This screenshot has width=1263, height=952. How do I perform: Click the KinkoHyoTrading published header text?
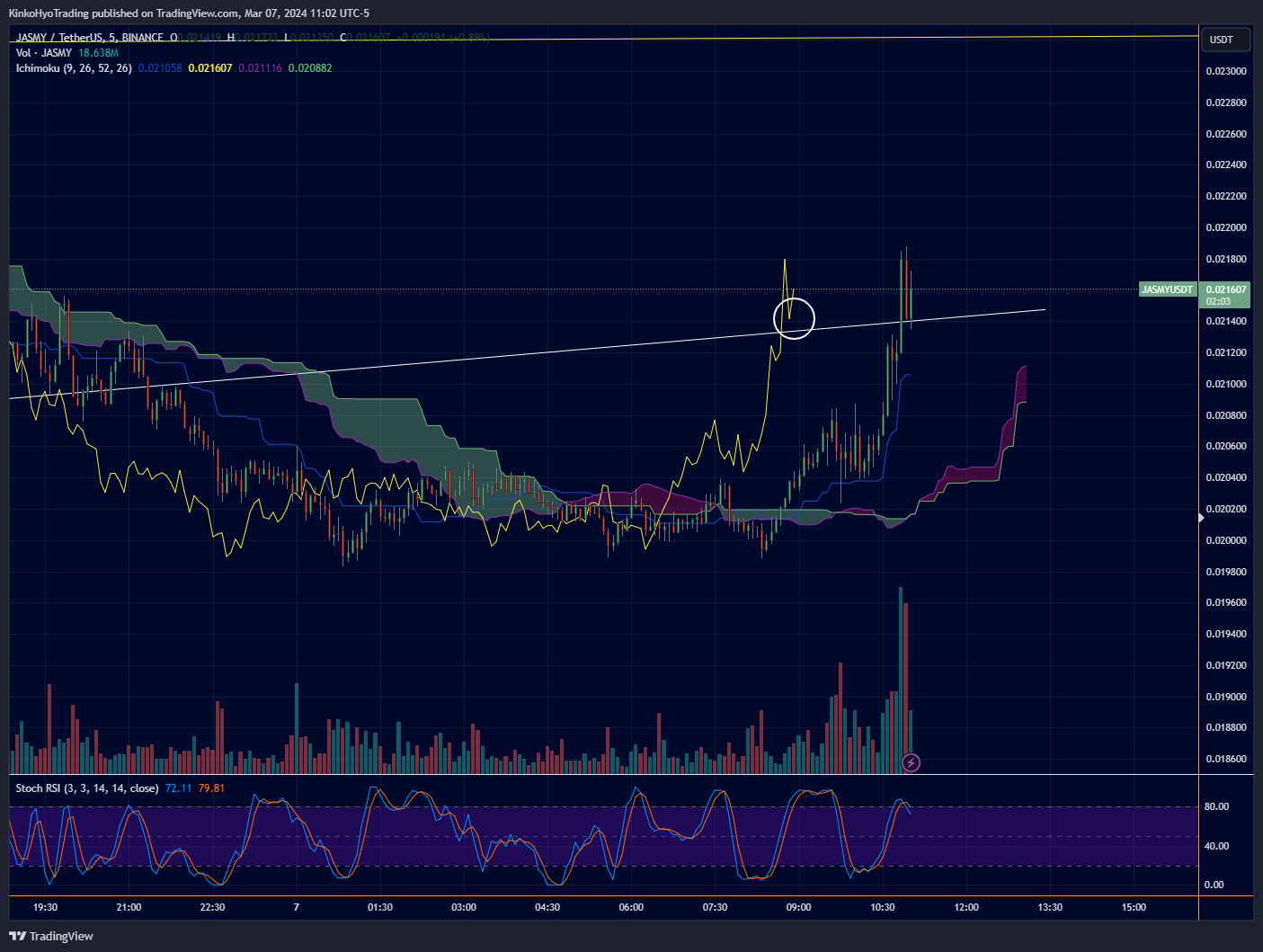(189, 13)
